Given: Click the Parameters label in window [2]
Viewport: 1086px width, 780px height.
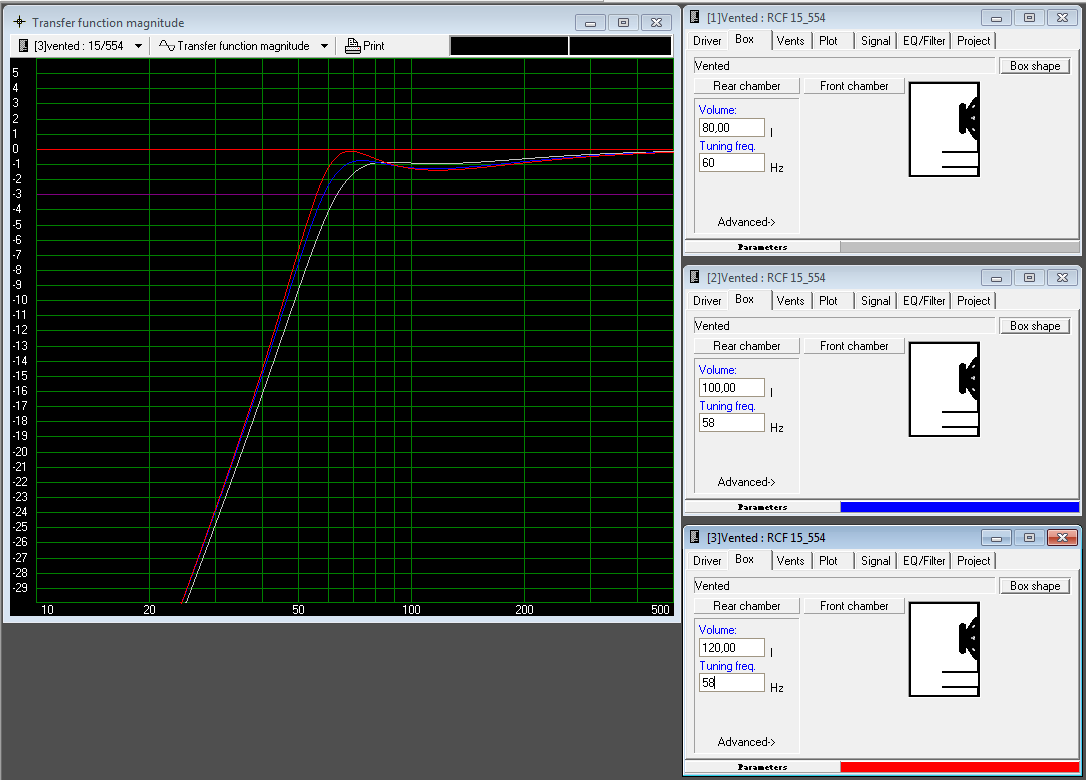Looking at the screenshot, I should click(x=762, y=506).
